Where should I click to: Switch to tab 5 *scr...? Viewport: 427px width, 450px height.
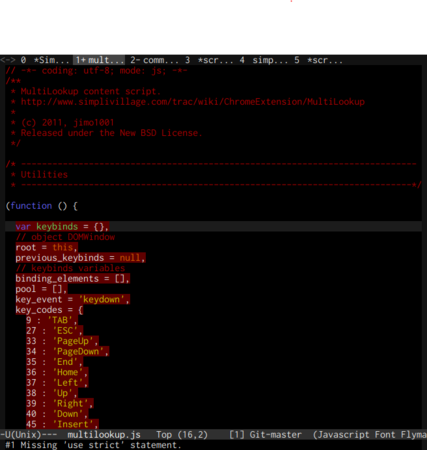pos(318,60)
